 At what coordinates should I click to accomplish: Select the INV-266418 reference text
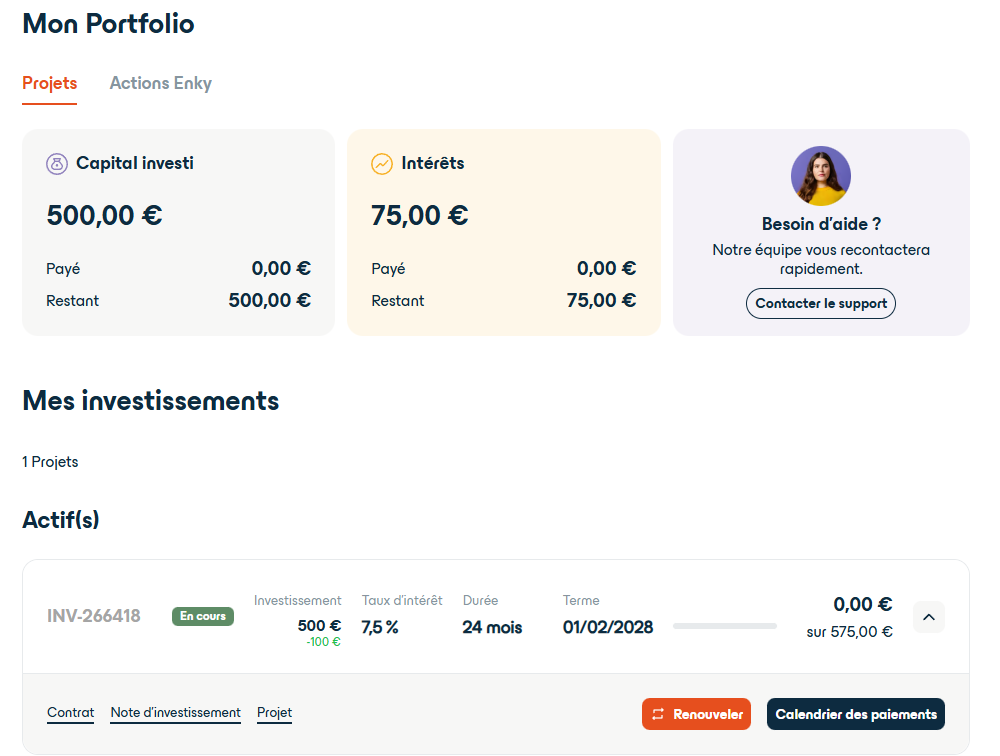pyautogui.click(x=94, y=616)
